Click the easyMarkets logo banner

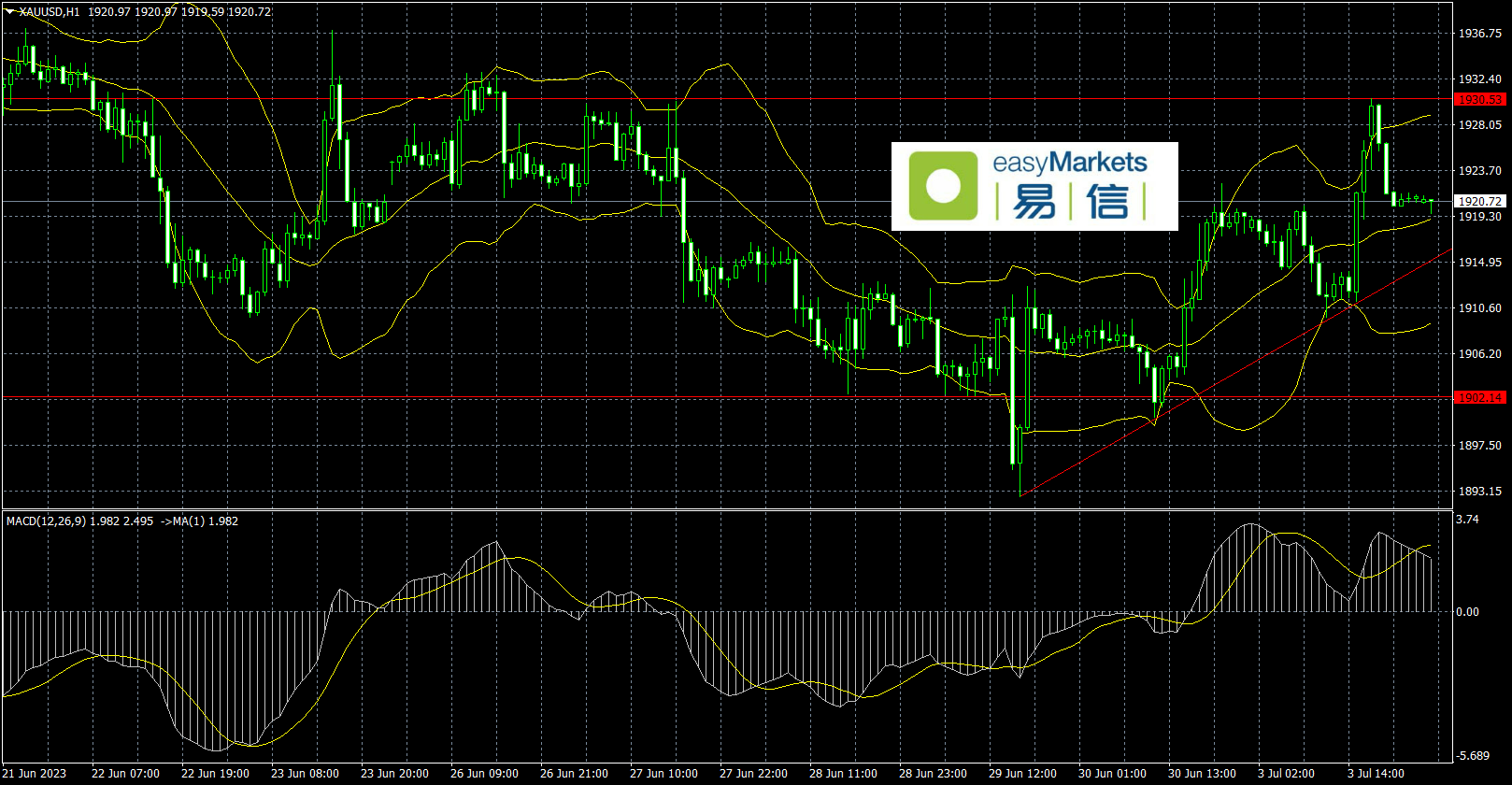pyautogui.click(x=1034, y=186)
